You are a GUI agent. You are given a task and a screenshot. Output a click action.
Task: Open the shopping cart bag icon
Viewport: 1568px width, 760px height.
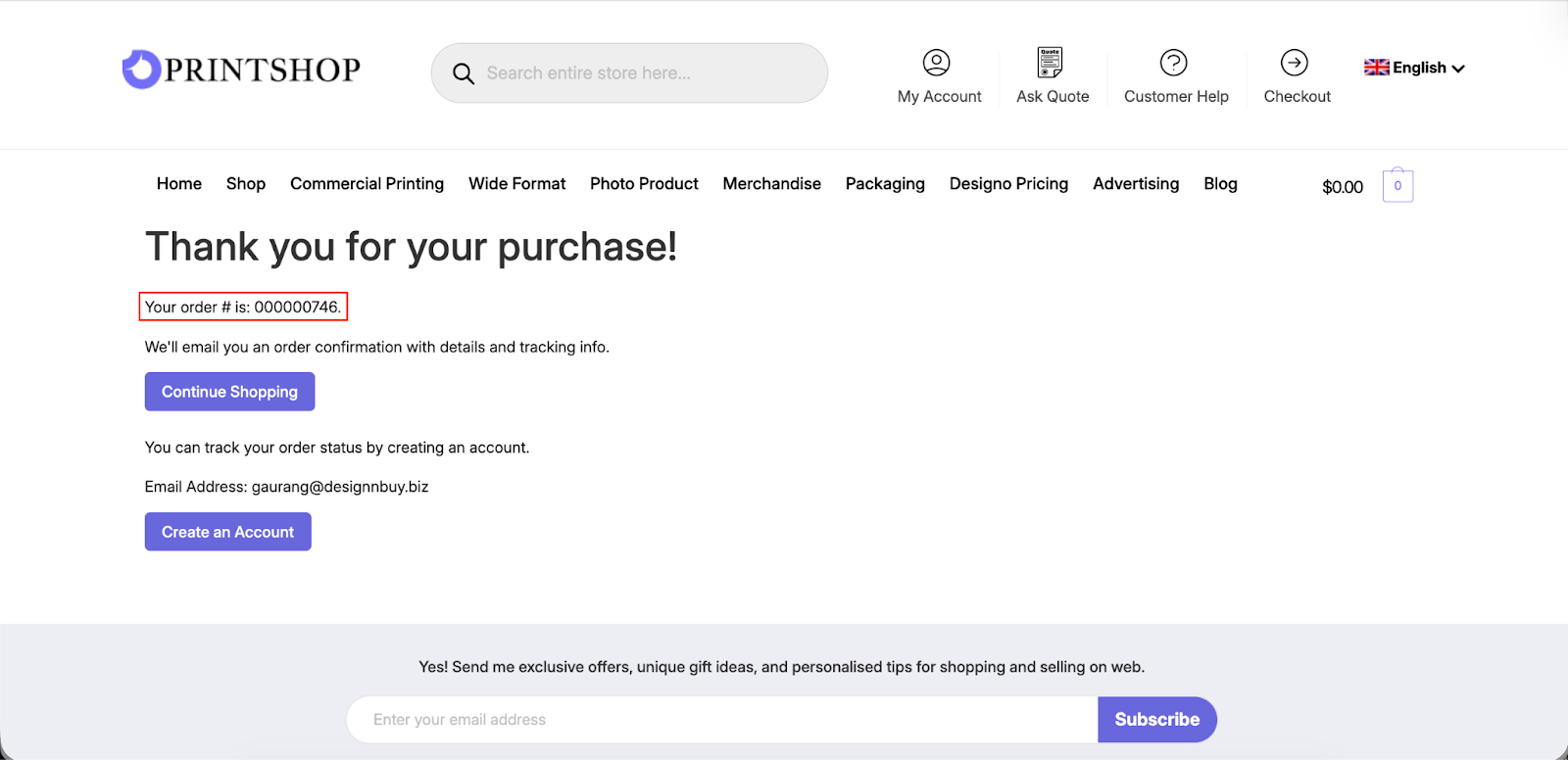point(1397,185)
